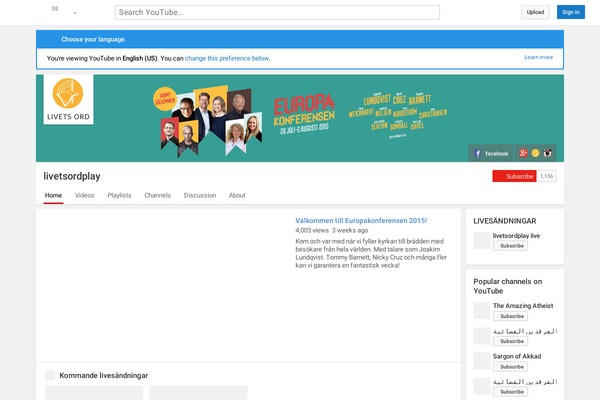Select the Popular channels on YouTube heading
This screenshot has height=400, width=600.
click(508, 286)
